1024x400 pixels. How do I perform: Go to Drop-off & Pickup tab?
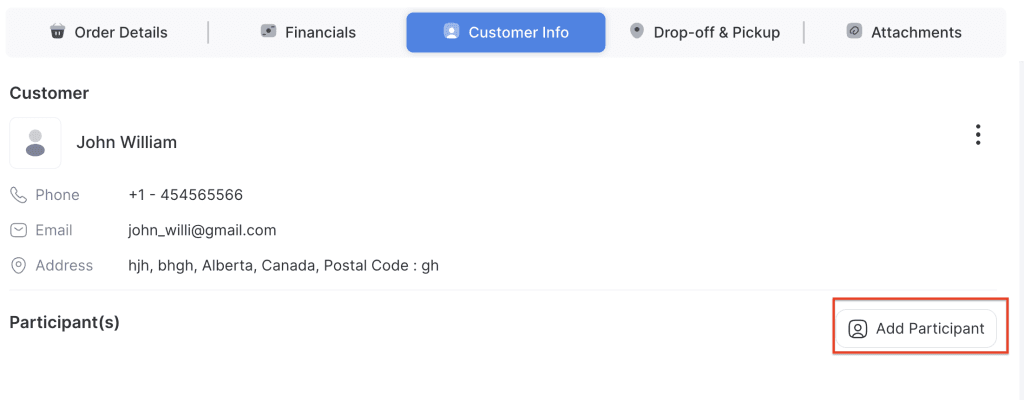point(704,32)
